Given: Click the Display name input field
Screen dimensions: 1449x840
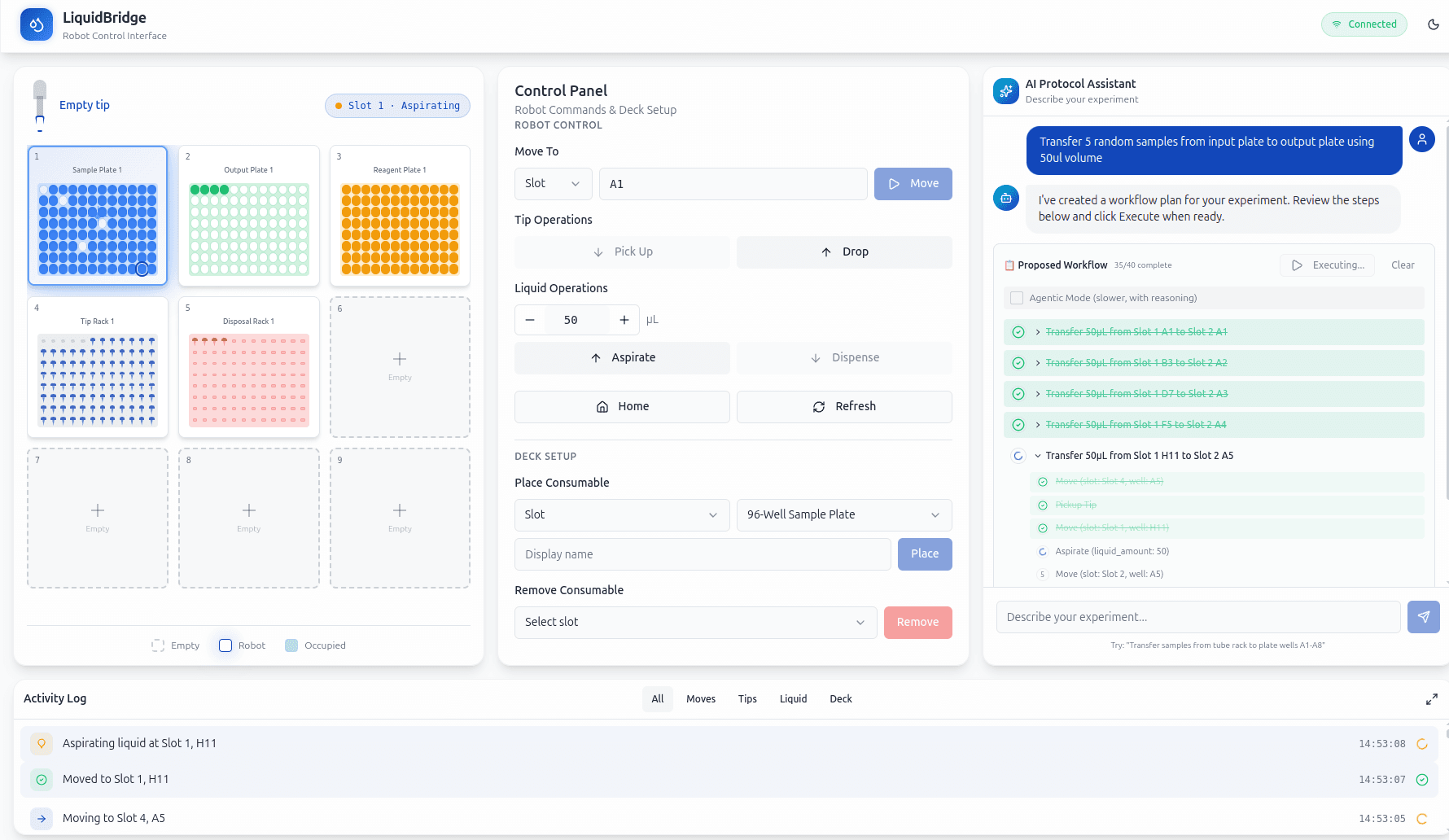Looking at the screenshot, I should (x=703, y=554).
